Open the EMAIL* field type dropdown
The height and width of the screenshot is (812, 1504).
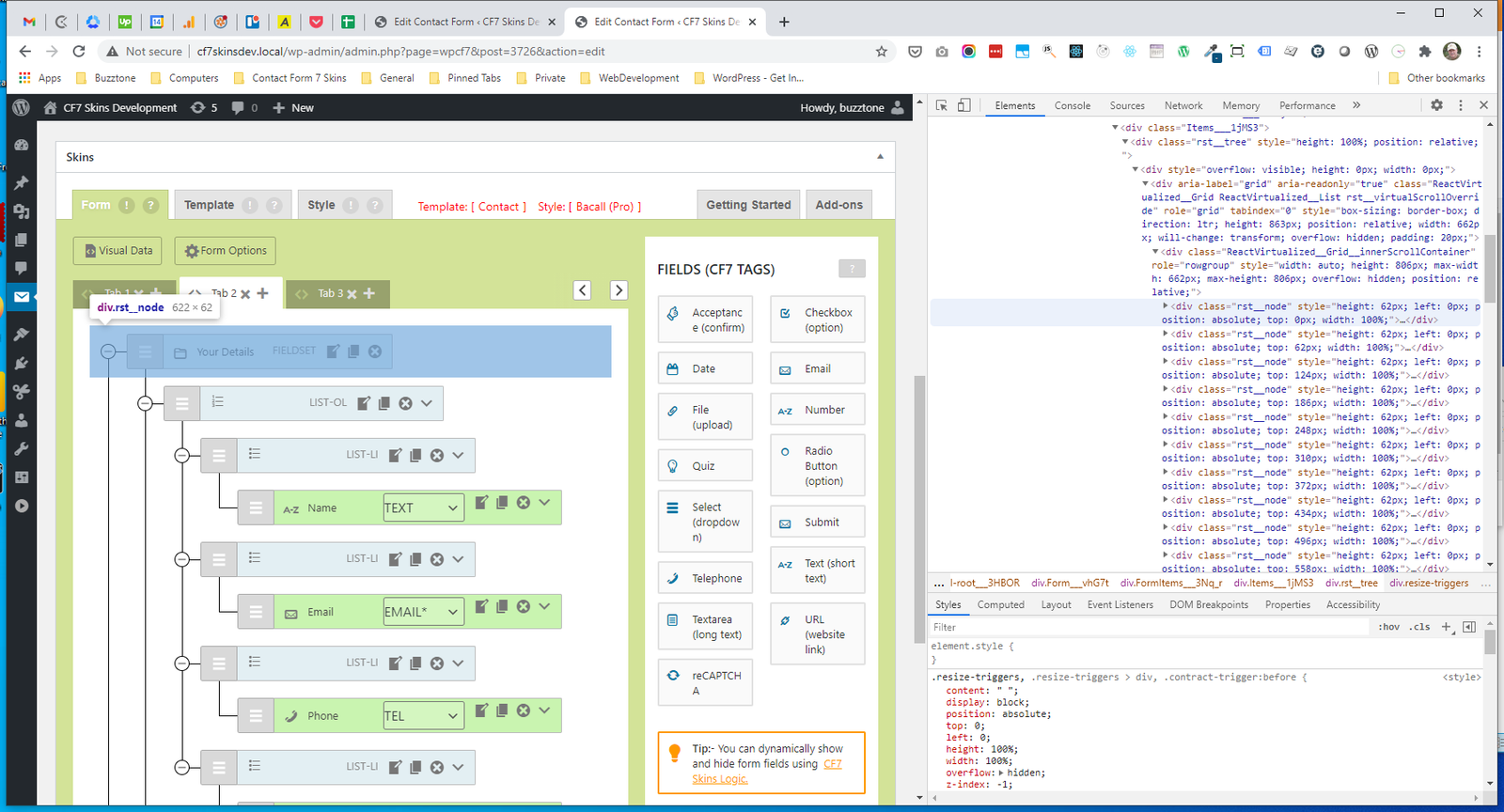[x=423, y=612]
